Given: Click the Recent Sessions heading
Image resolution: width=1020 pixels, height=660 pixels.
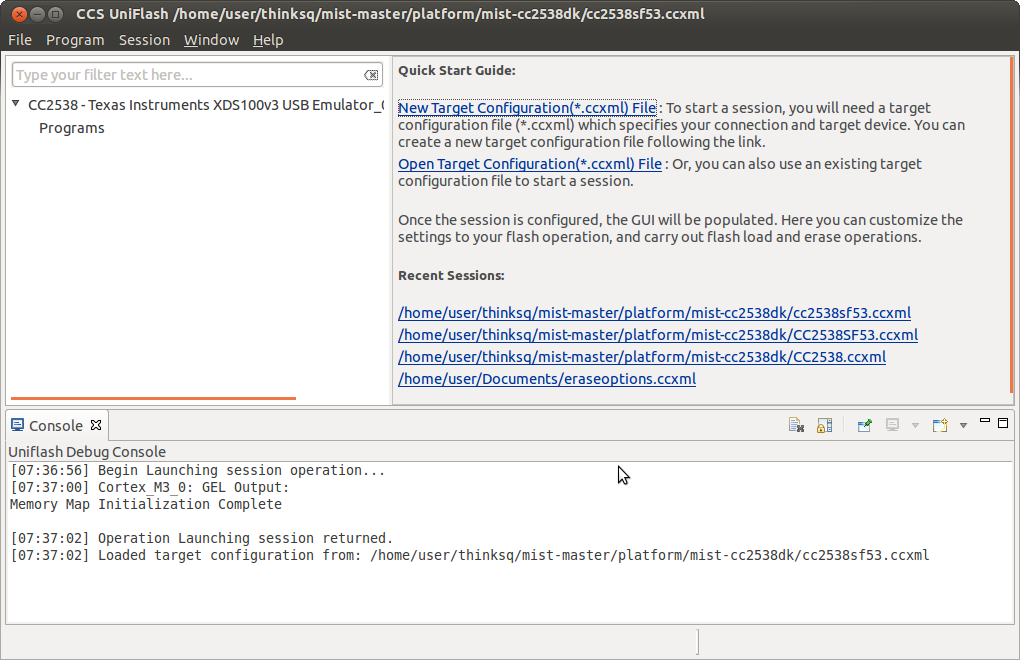Looking at the screenshot, I should 451,276.
